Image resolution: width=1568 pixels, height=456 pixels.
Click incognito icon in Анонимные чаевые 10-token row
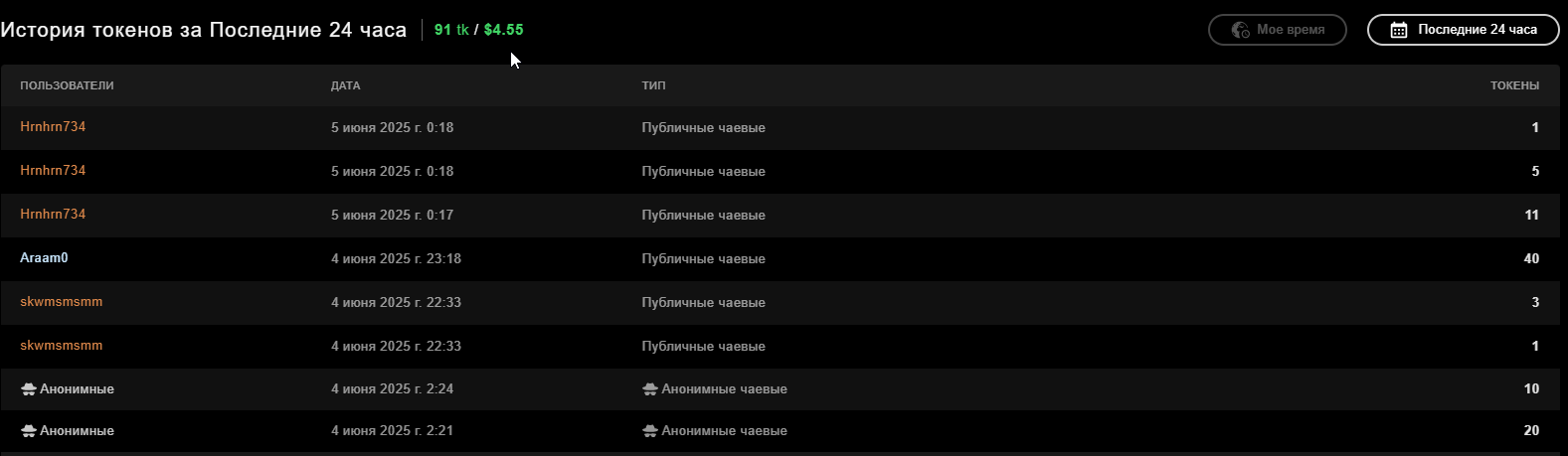point(650,388)
